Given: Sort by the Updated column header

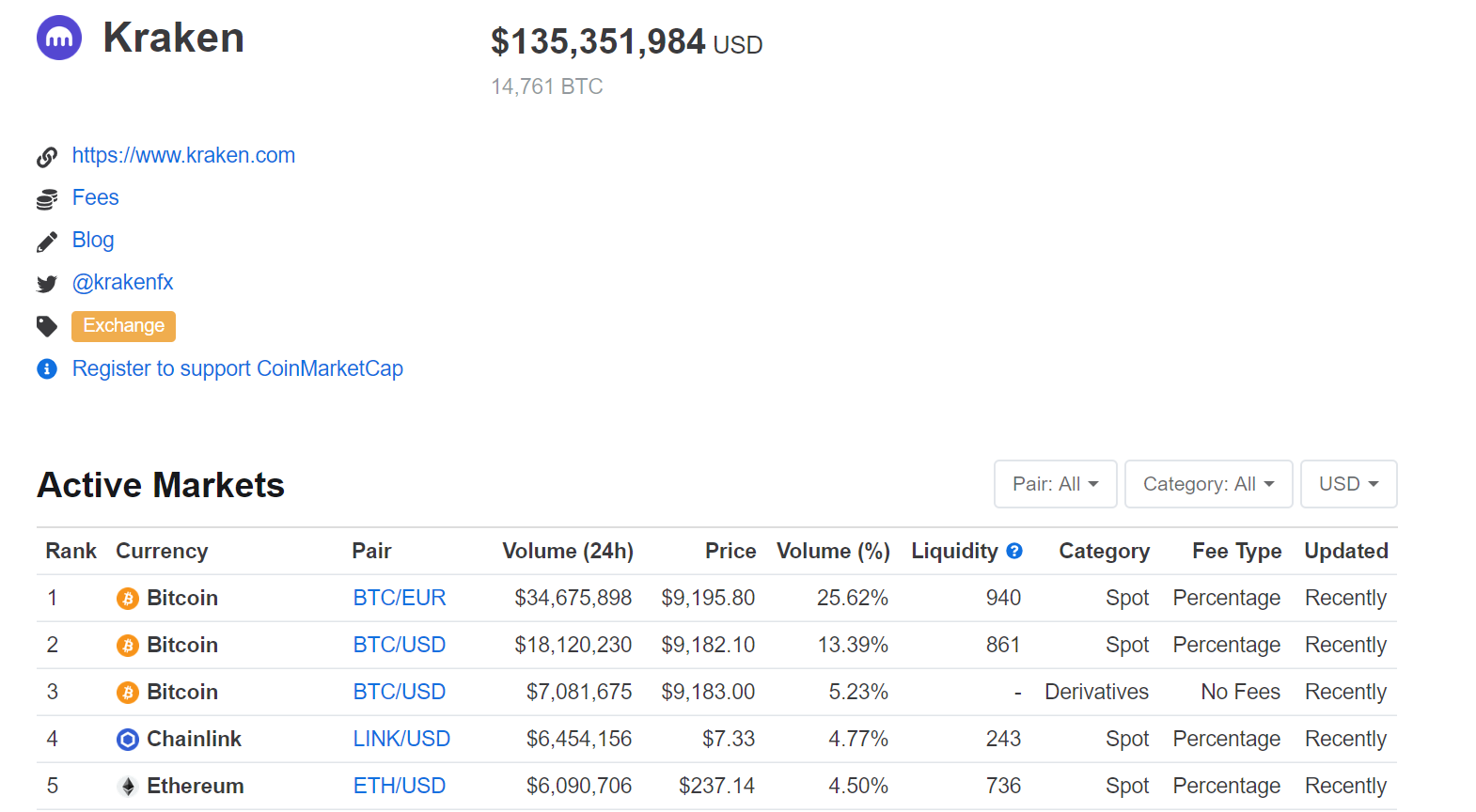Looking at the screenshot, I should 1346,551.
